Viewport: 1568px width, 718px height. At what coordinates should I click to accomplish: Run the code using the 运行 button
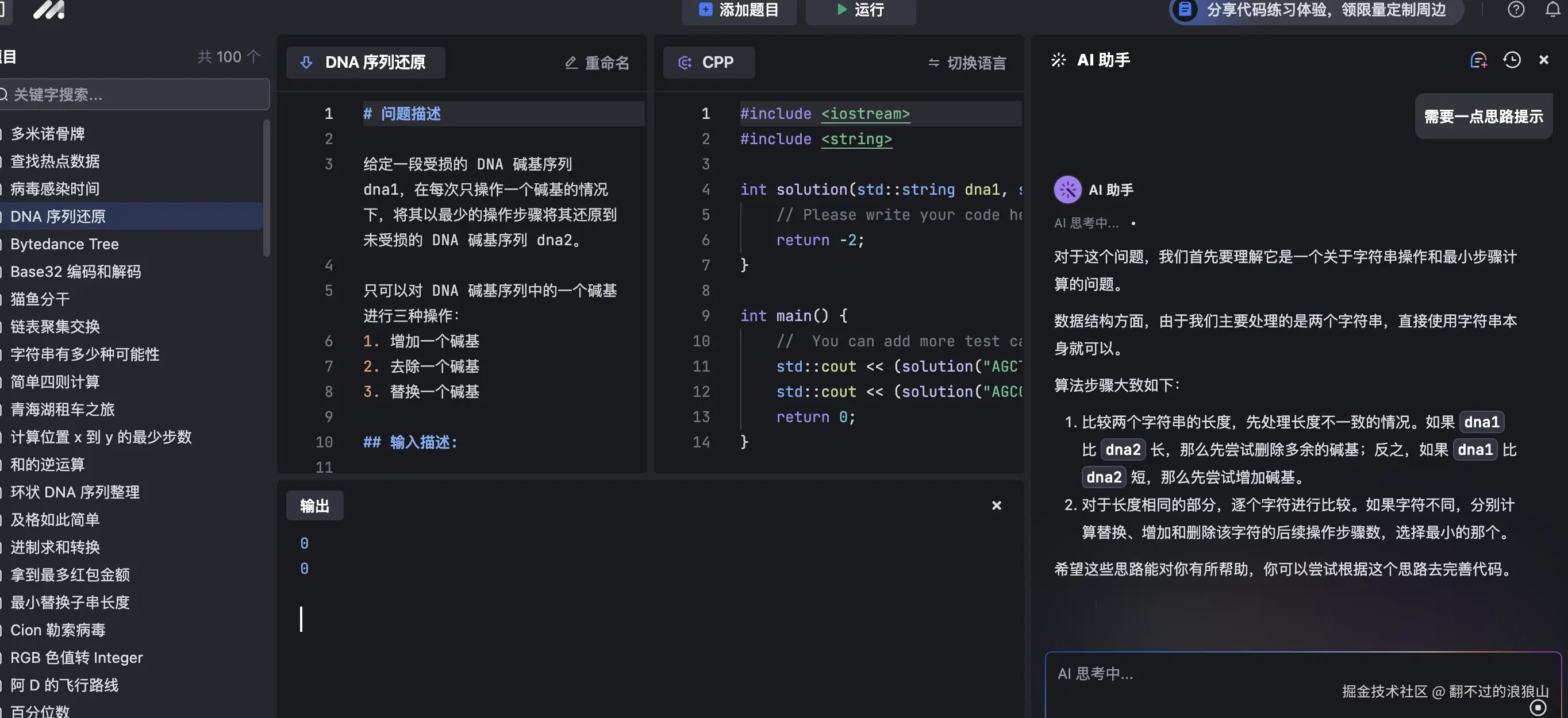[859, 11]
